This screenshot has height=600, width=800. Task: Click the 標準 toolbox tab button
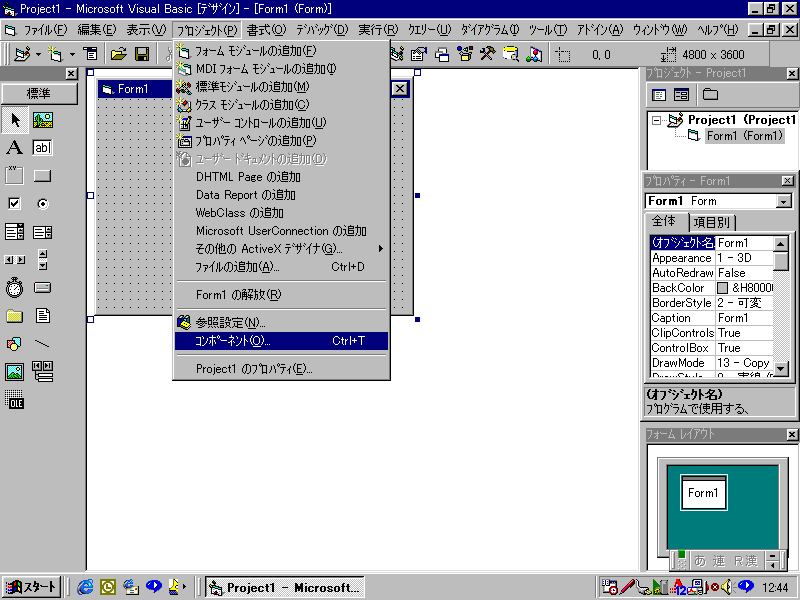[x=39, y=94]
